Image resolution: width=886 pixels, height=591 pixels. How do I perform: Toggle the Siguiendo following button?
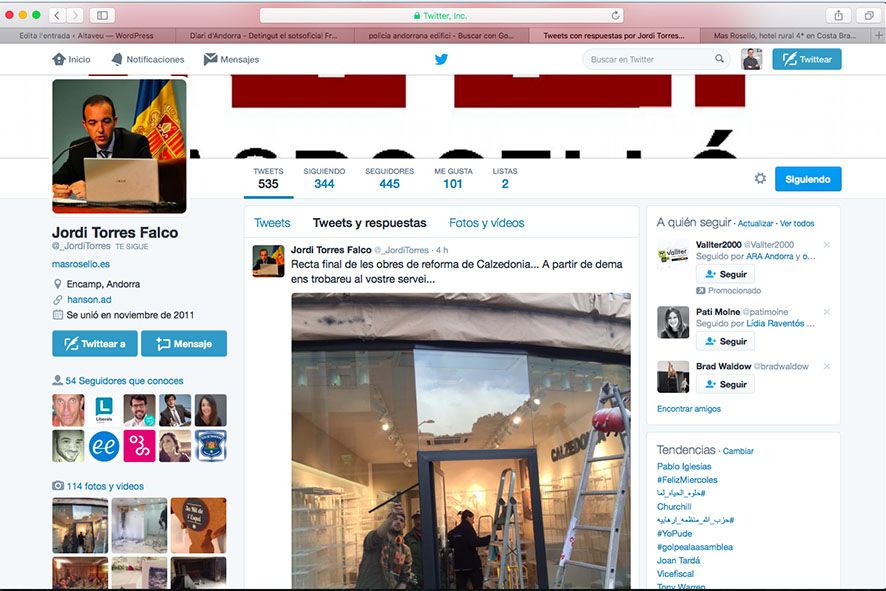click(807, 179)
